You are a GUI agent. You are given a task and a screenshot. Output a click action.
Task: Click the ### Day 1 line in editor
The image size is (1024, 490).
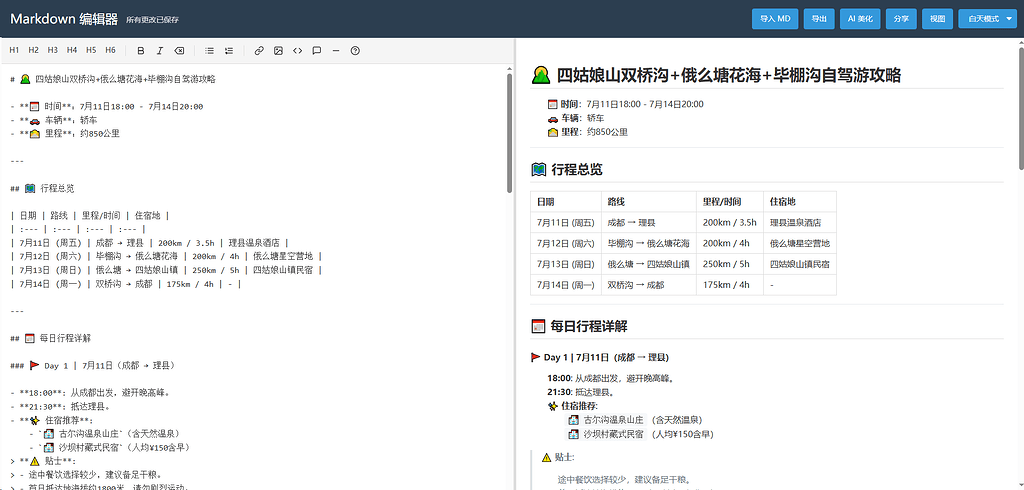(93, 365)
